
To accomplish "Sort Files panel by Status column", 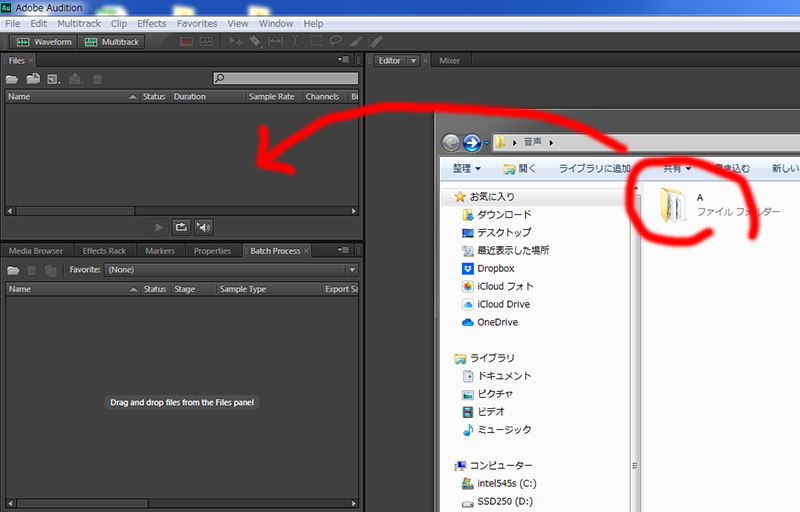I will [154, 96].
